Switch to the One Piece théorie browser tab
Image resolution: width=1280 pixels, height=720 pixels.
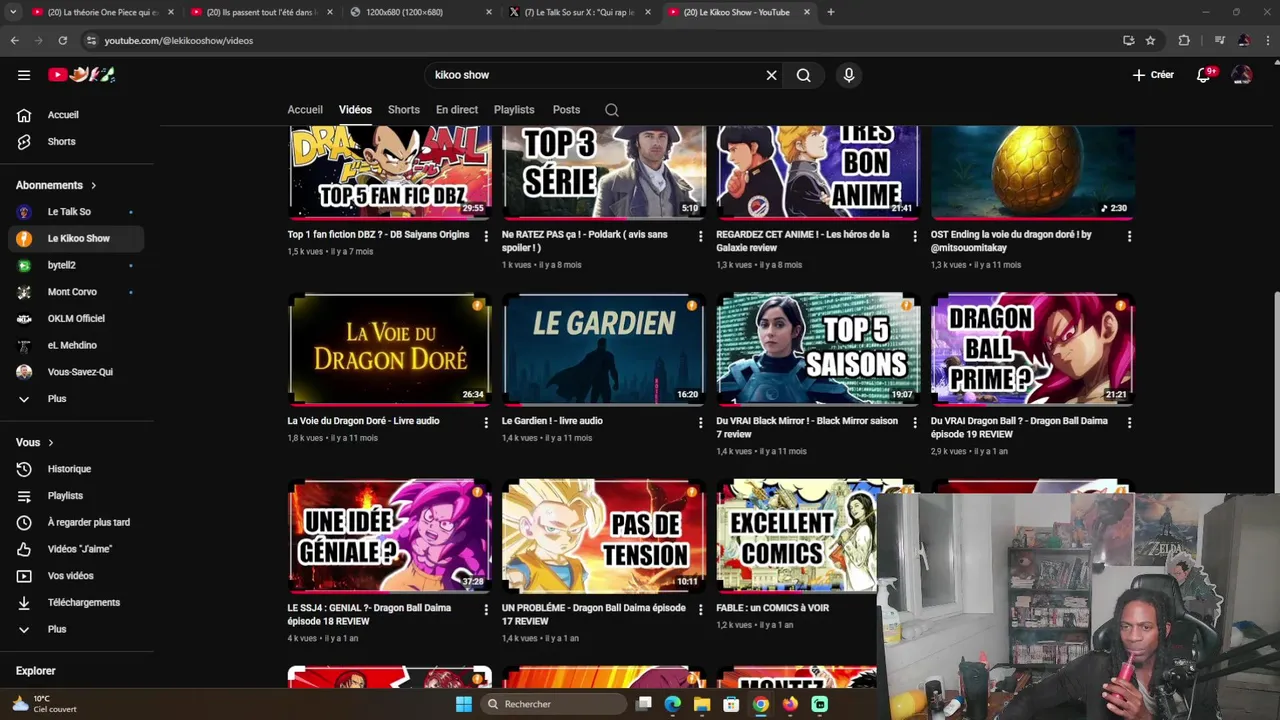tap(103, 12)
